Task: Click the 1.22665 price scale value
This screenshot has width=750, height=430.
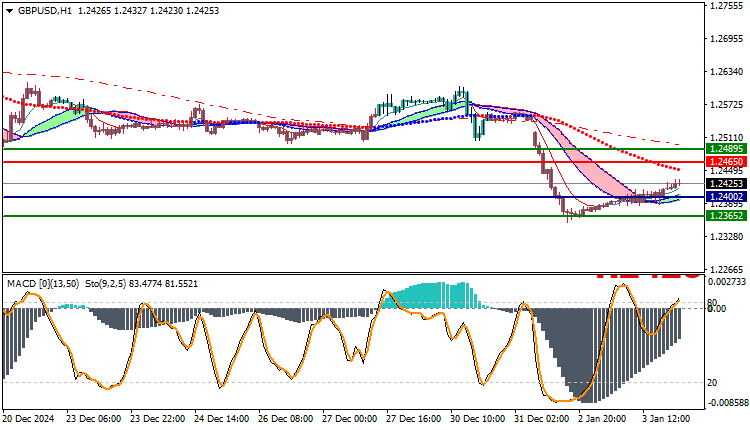Action: [x=727, y=270]
